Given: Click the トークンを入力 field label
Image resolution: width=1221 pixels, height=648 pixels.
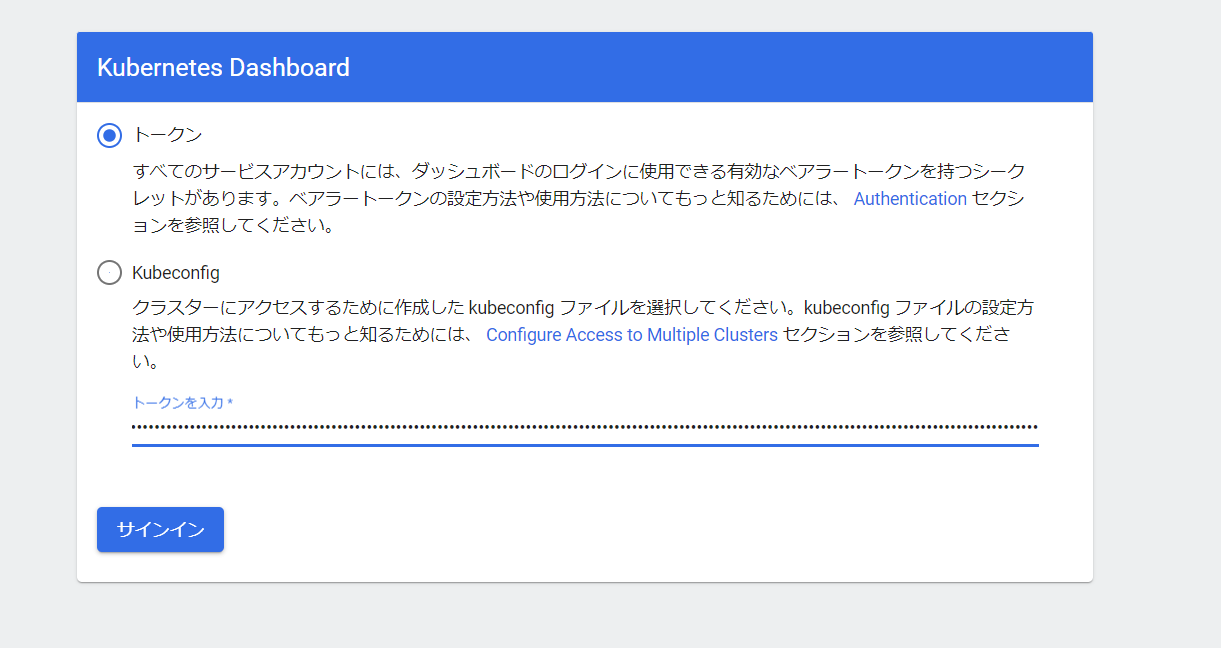Looking at the screenshot, I should [178, 402].
